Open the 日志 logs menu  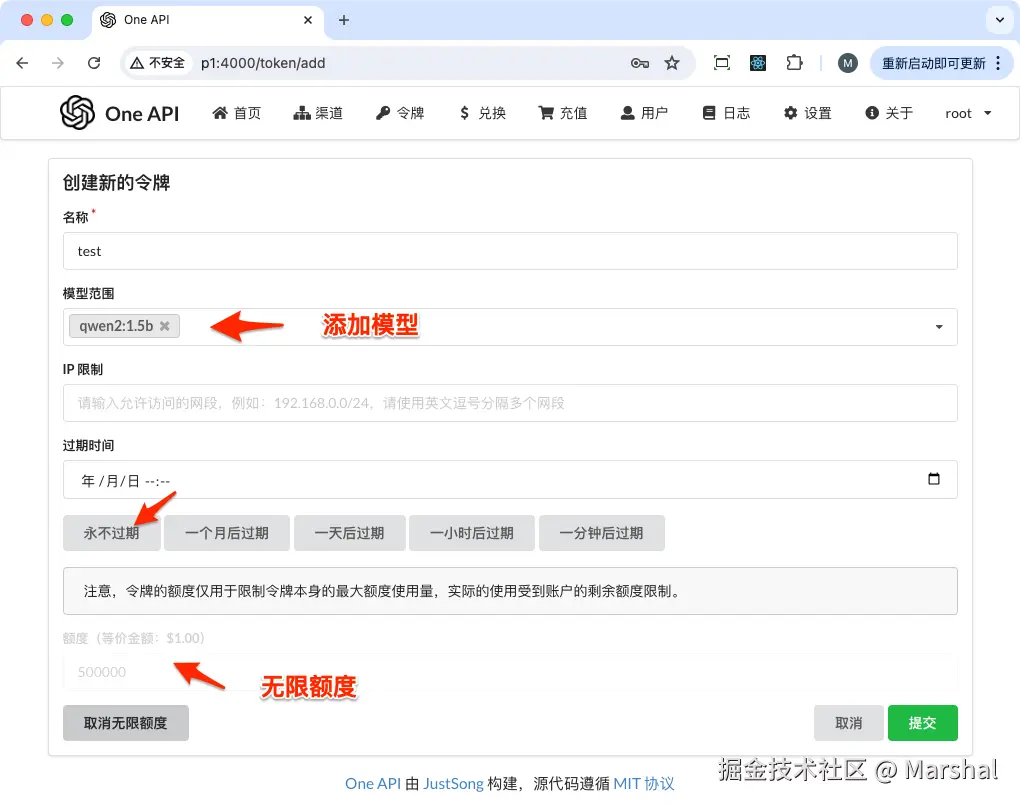tap(727, 113)
